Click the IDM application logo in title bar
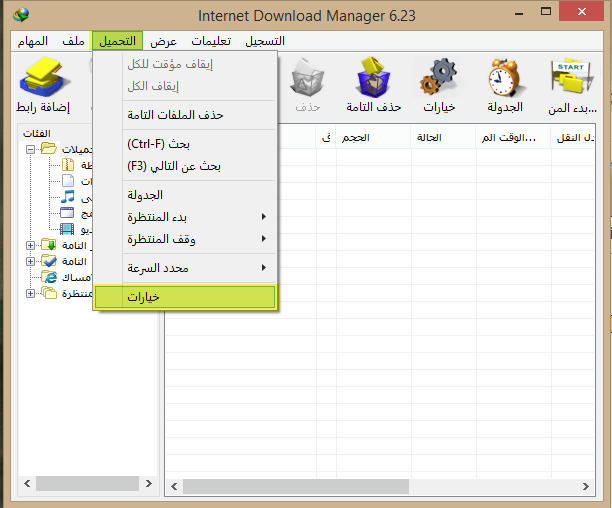The image size is (612, 508). 20,15
